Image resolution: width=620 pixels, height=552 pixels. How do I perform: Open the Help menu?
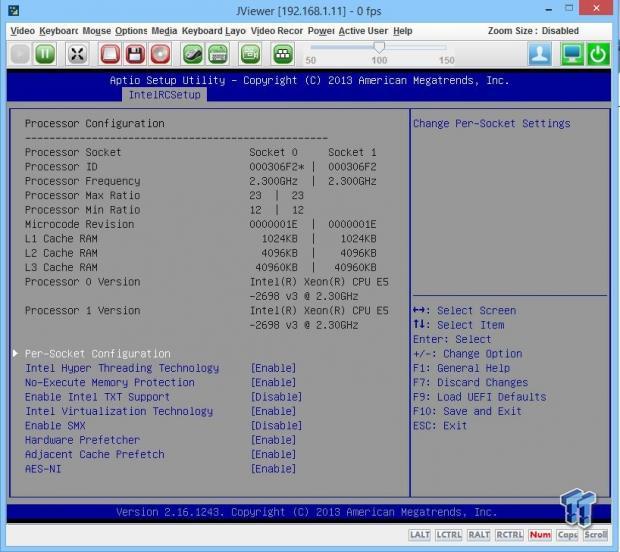(403, 31)
